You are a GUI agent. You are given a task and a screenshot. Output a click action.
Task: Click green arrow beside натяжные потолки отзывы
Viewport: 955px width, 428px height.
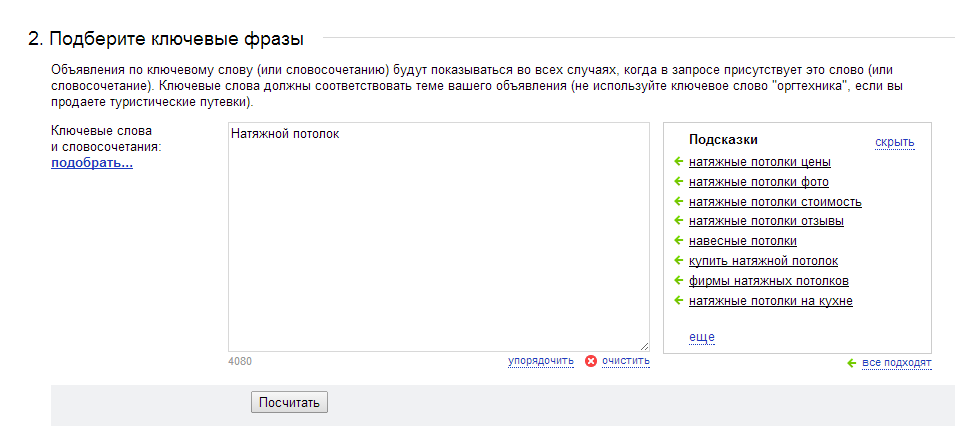pos(679,221)
